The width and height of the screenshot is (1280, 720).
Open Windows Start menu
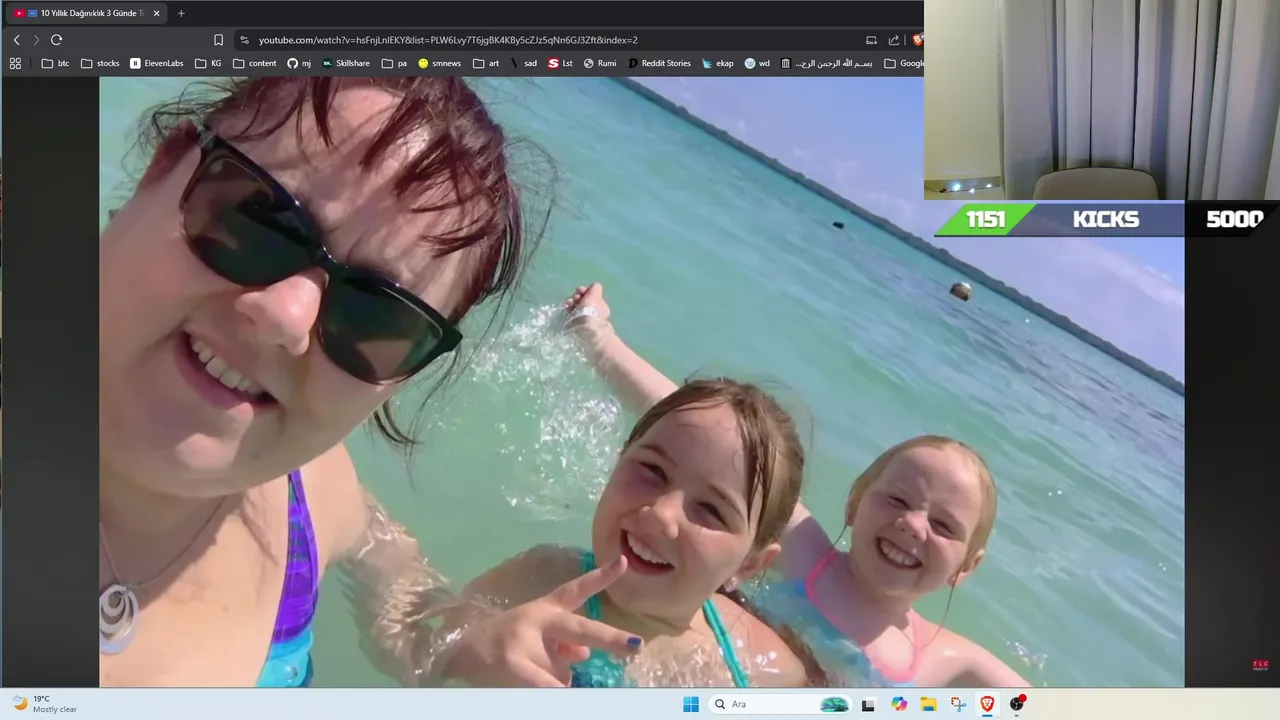point(691,704)
